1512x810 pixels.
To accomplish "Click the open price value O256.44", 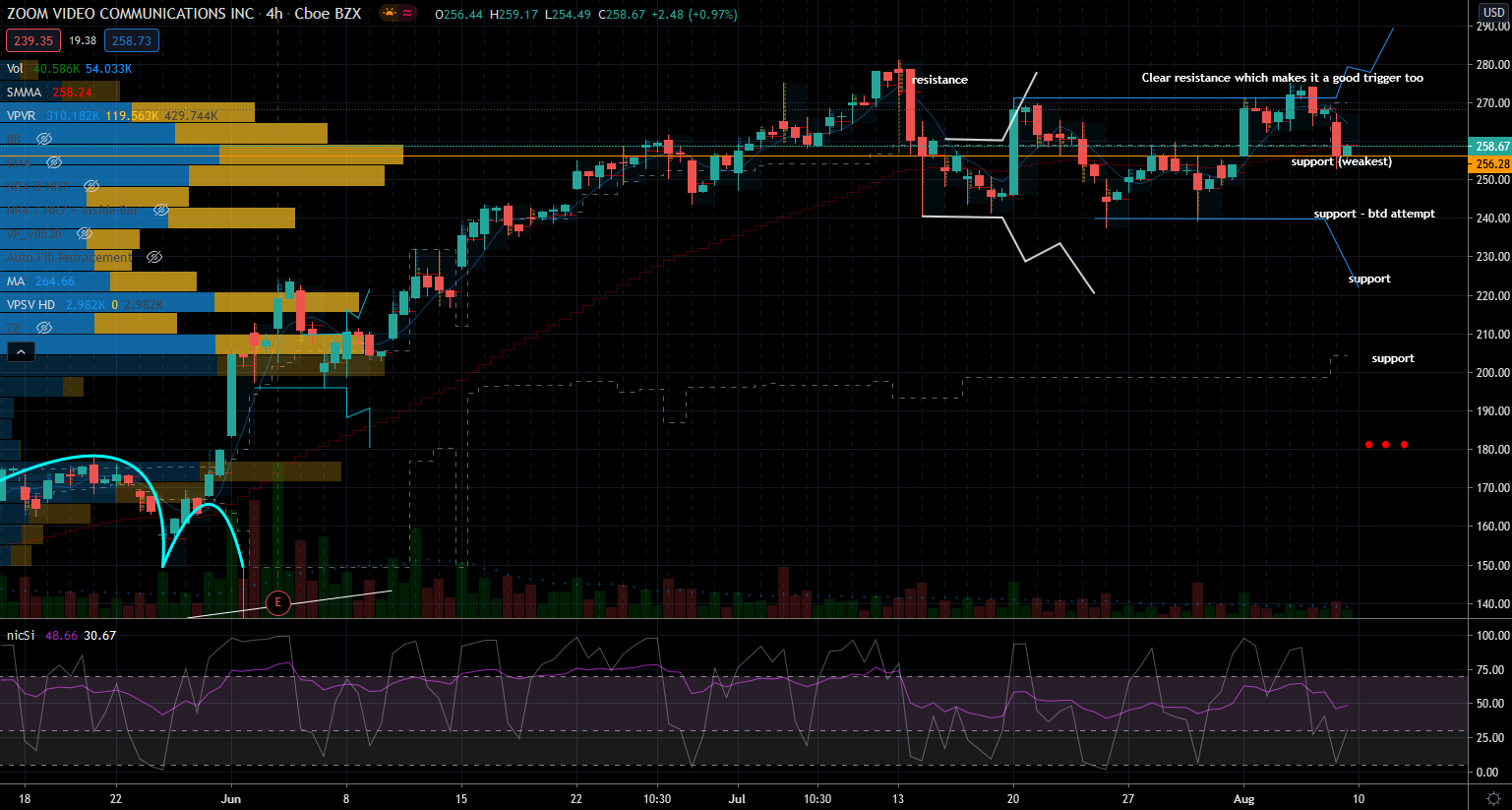I will [459, 15].
